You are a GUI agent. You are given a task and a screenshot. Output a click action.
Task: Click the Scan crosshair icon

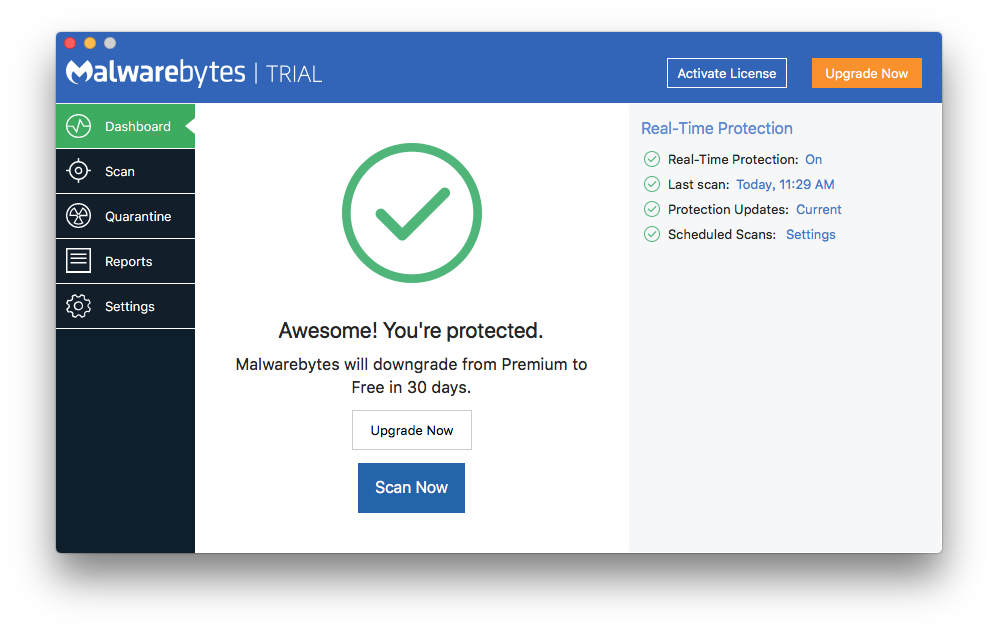click(x=78, y=170)
